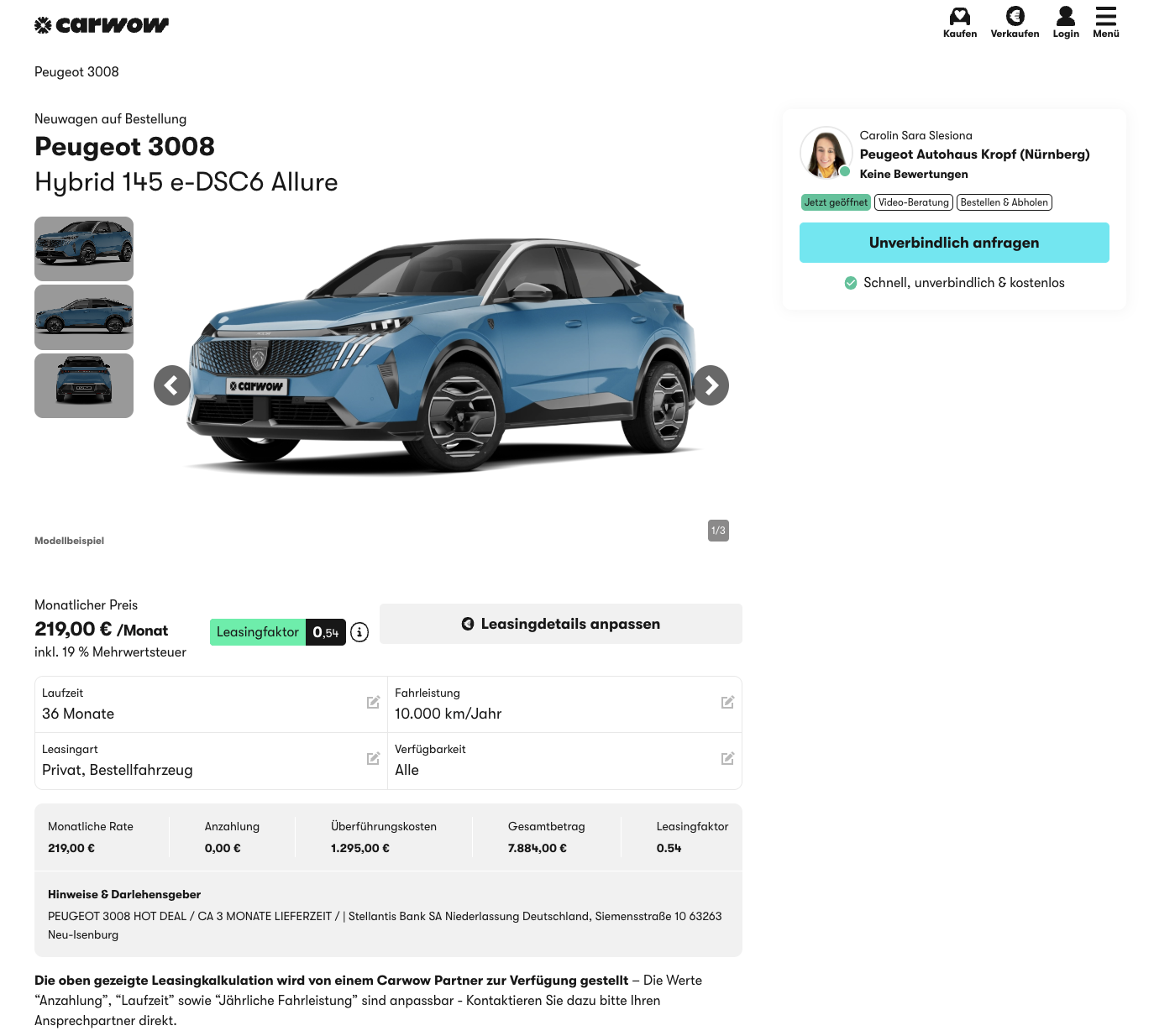This screenshot has height=1036, width=1154.
Task: Click the Peugeot Autohaus Kropf dealer name
Action: coord(974,154)
